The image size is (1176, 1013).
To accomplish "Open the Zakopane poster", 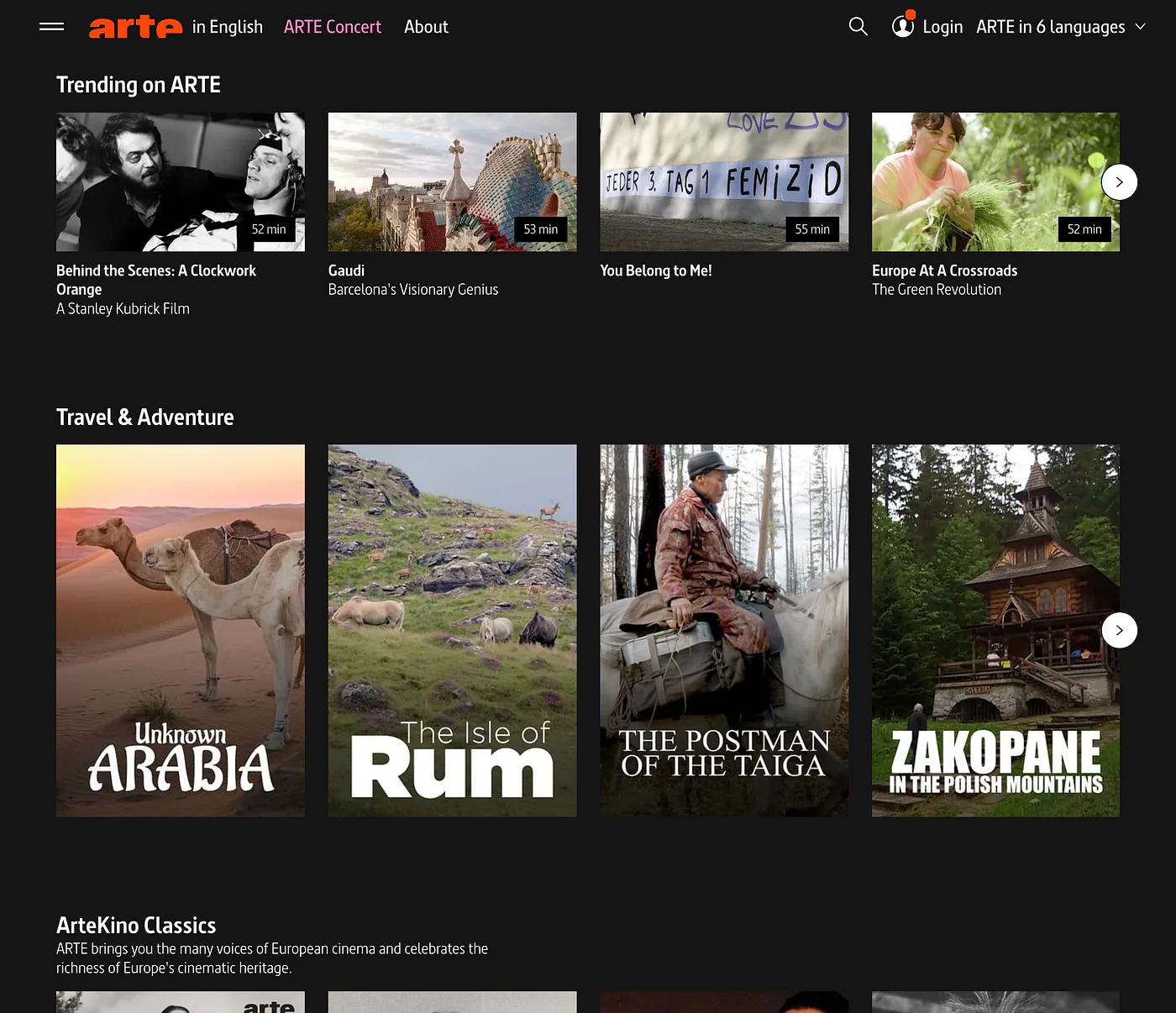I will (995, 631).
